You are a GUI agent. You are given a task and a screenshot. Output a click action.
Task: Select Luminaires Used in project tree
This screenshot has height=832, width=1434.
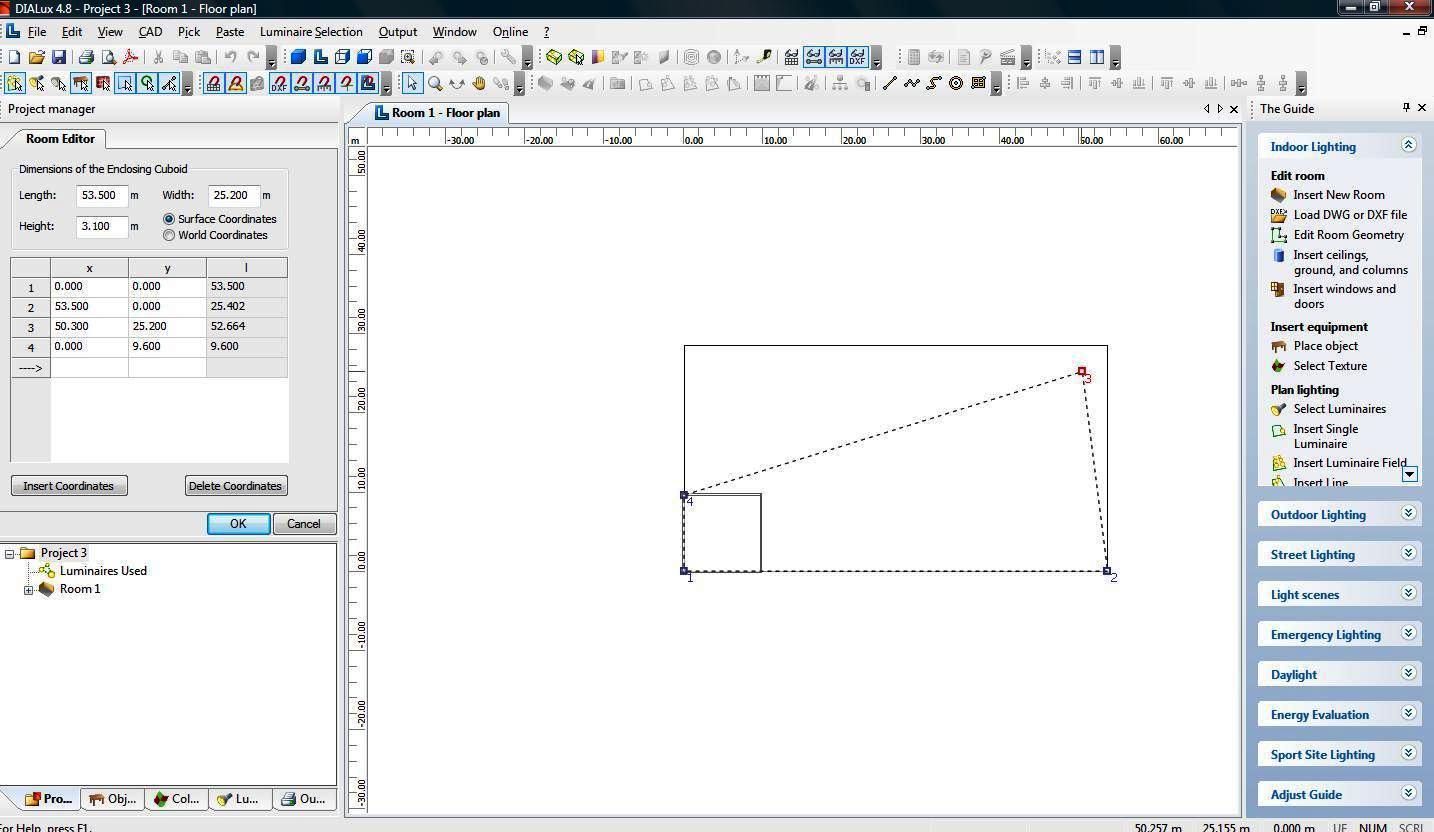pyautogui.click(x=103, y=571)
